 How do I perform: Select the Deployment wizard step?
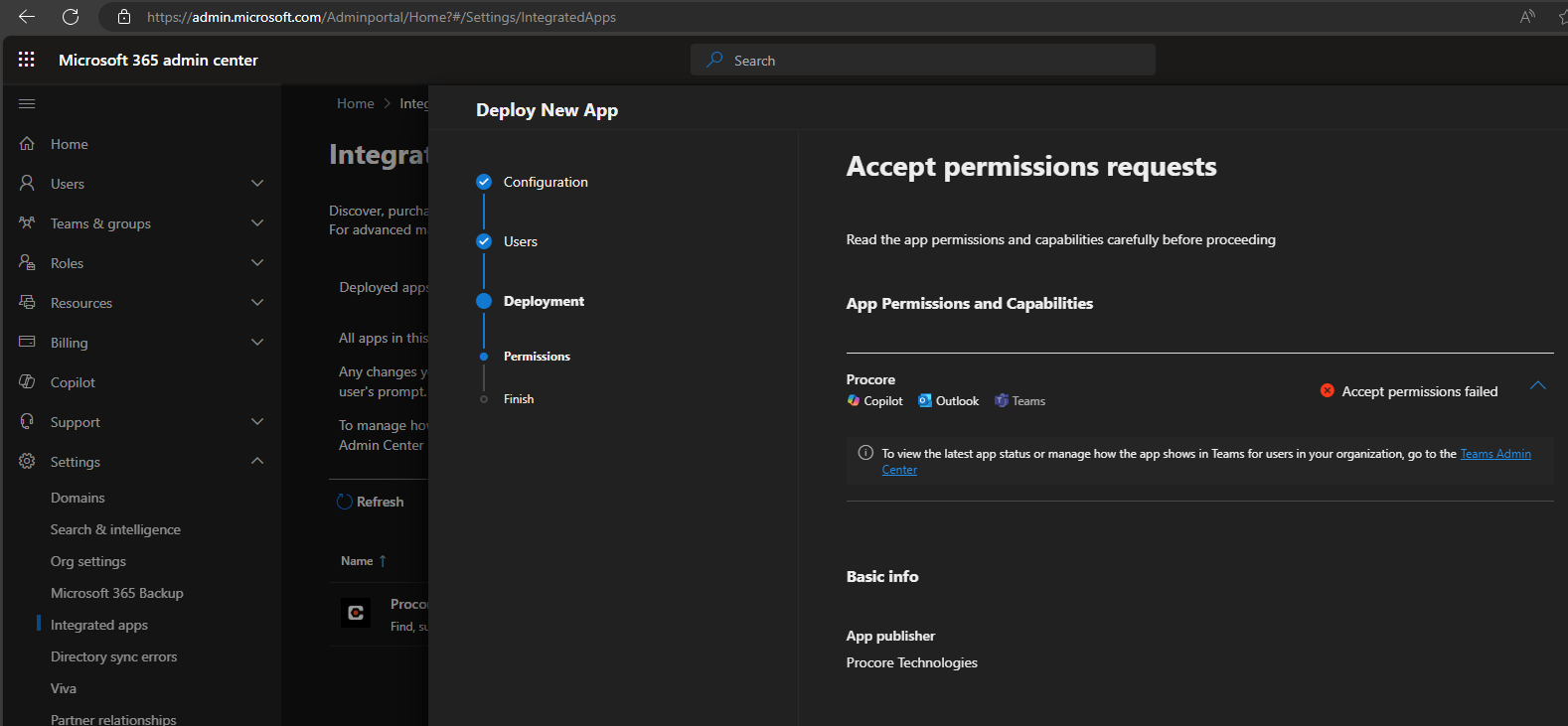click(x=544, y=301)
